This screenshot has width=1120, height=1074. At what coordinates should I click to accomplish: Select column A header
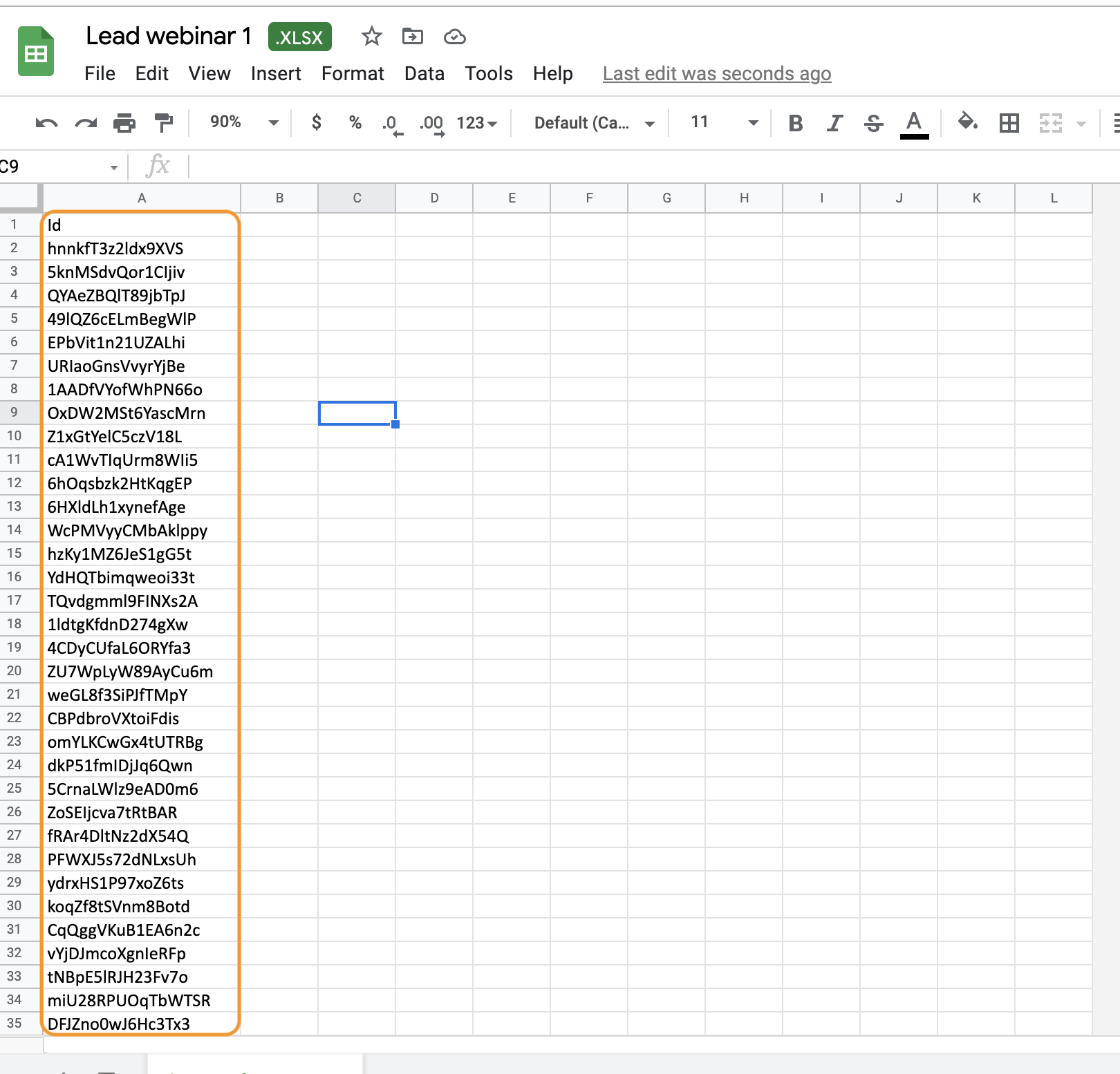pos(142,198)
